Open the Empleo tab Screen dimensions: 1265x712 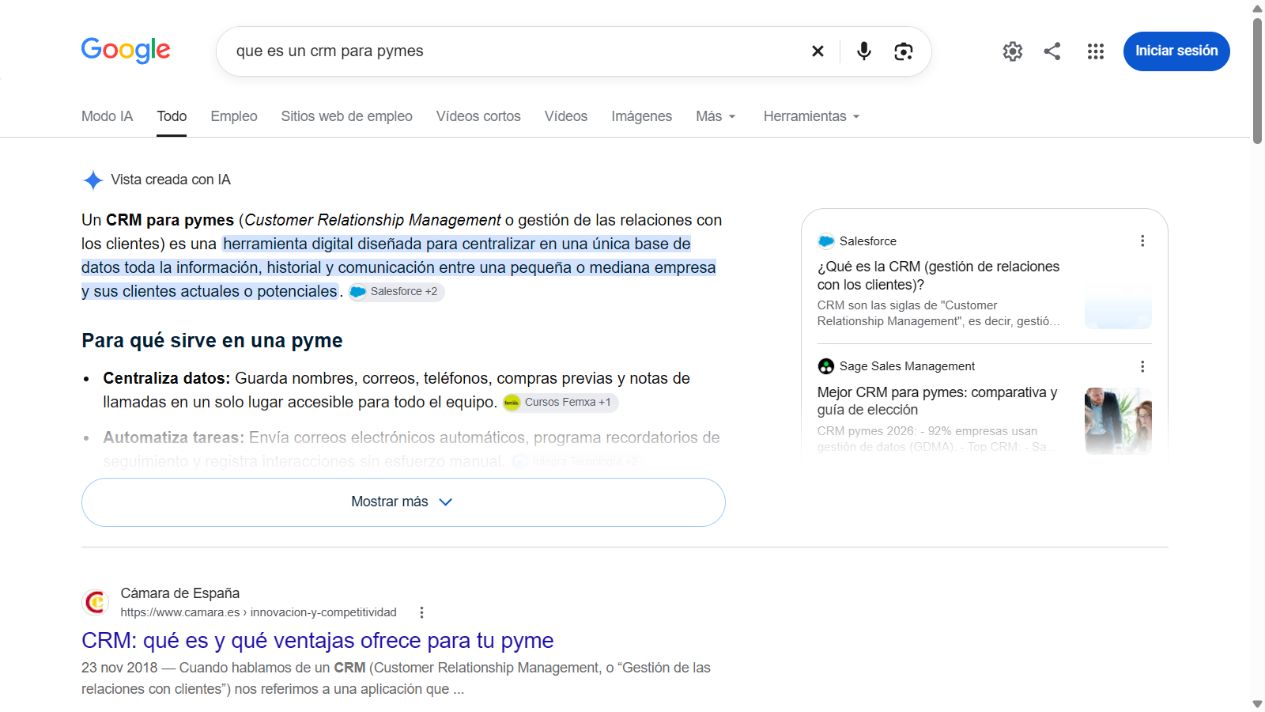234,116
